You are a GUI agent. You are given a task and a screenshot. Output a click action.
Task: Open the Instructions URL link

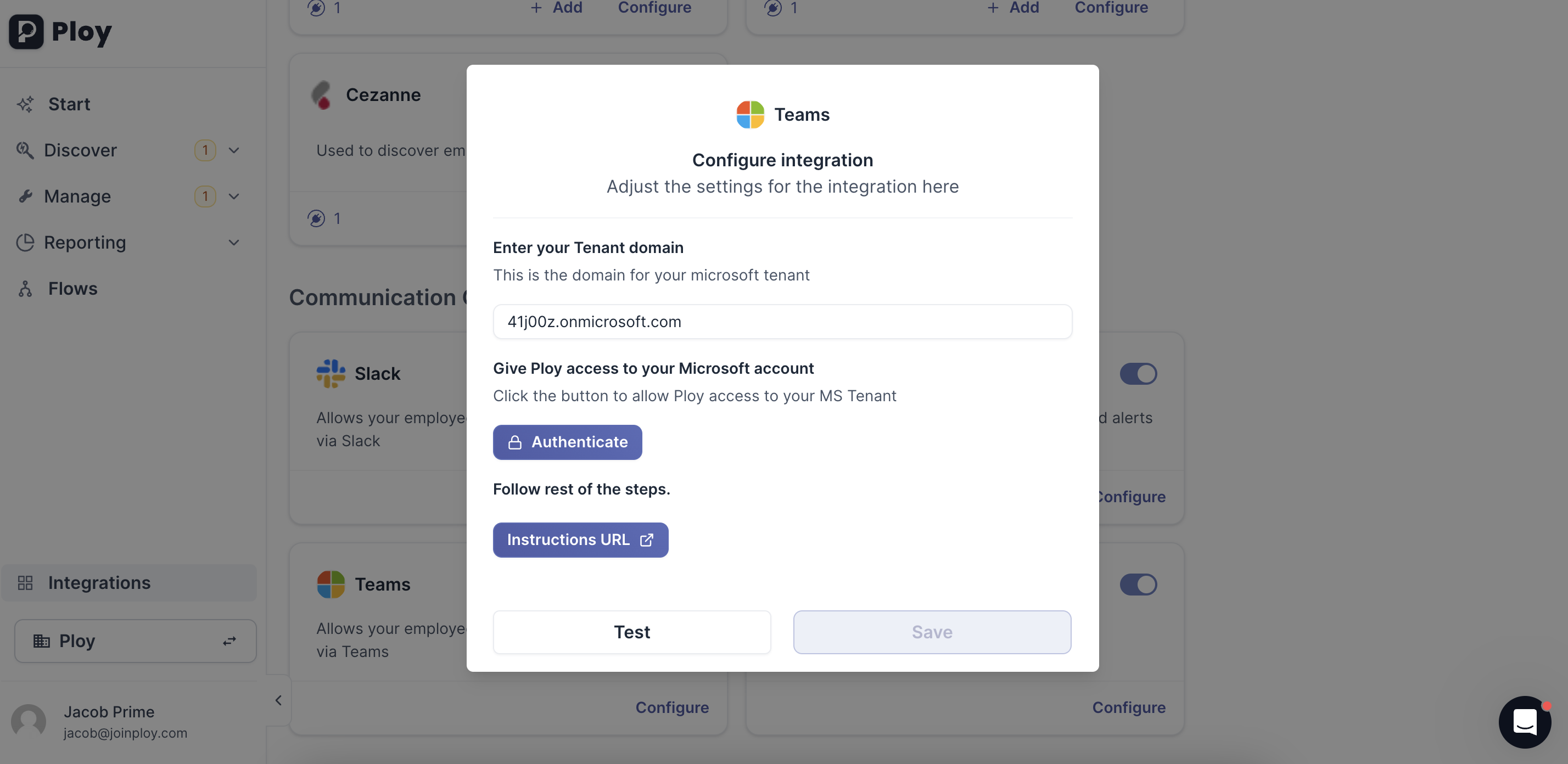[580, 540]
